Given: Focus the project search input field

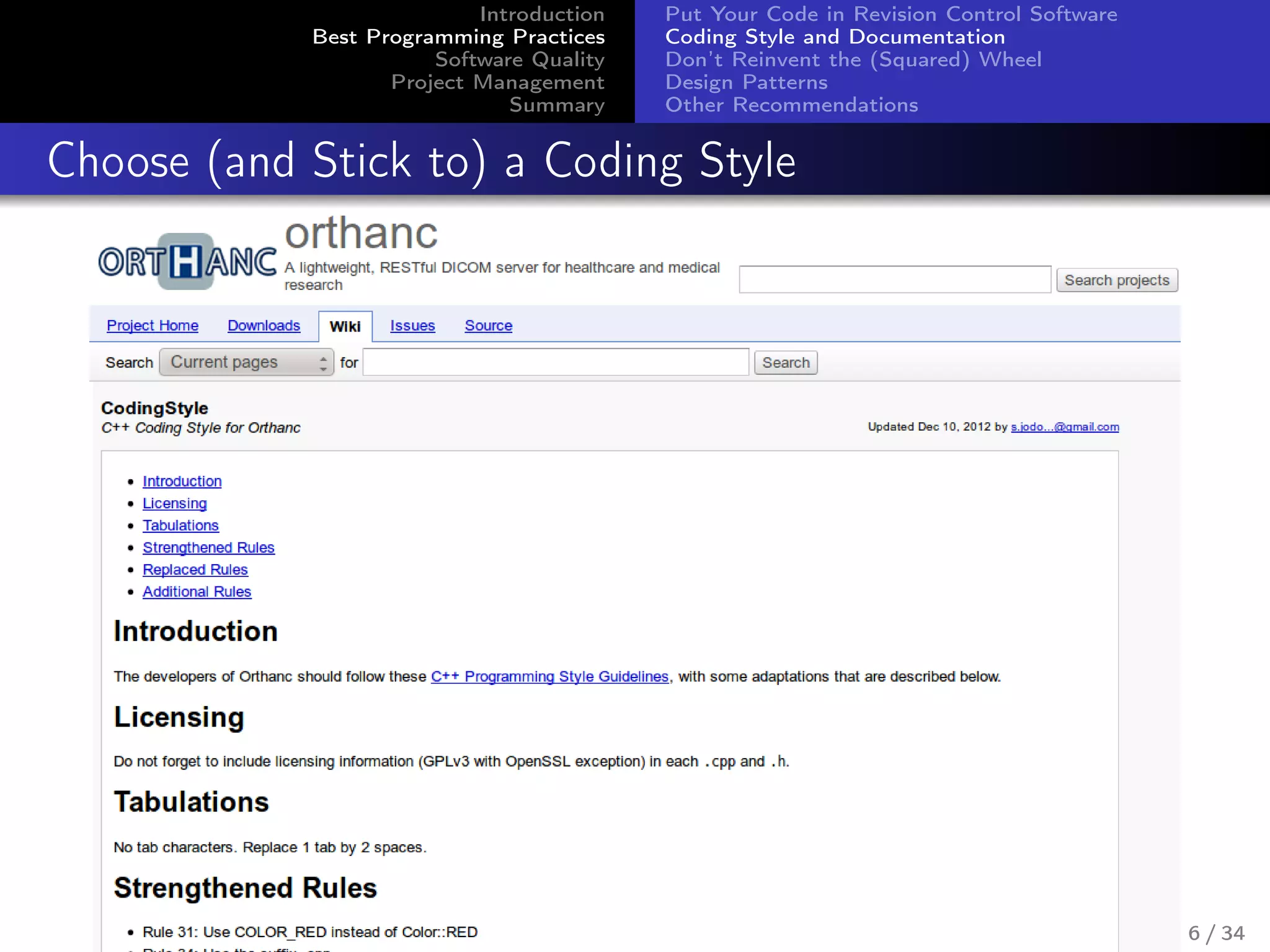Looking at the screenshot, I should tap(895, 280).
